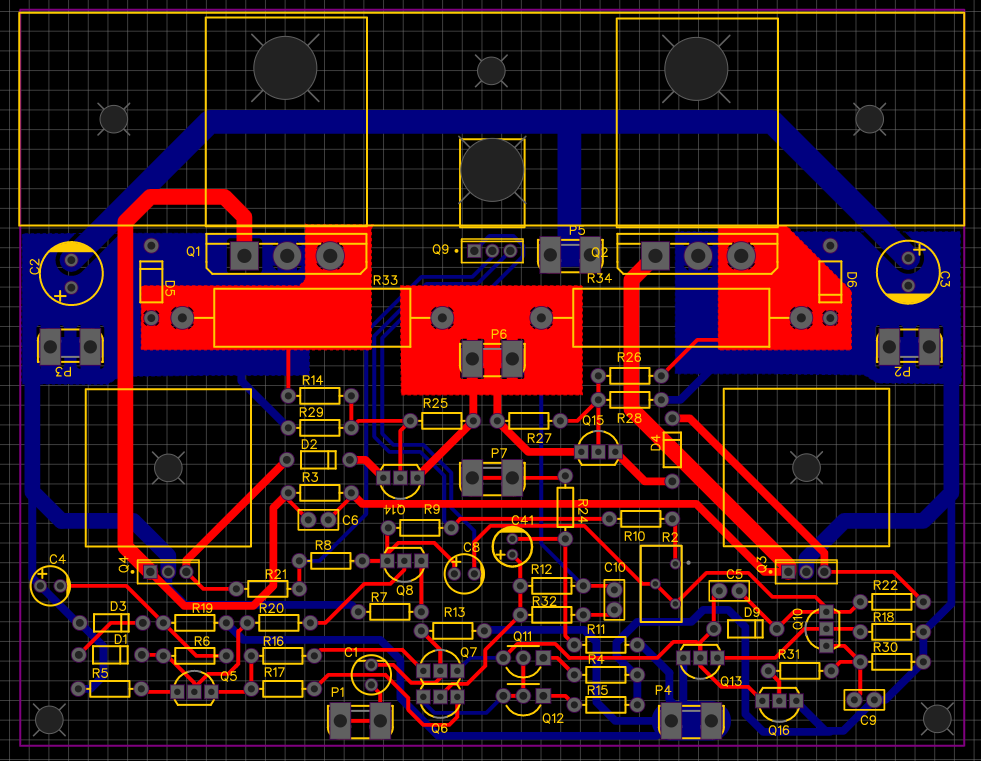
Task: Select resistor R12
Action: point(551,586)
